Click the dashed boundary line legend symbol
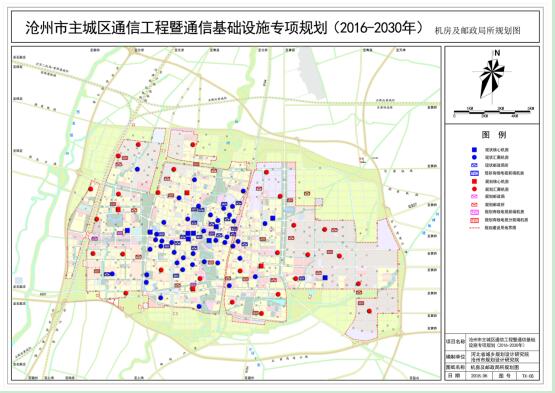Viewport: 555px width, 393px height. (475, 228)
